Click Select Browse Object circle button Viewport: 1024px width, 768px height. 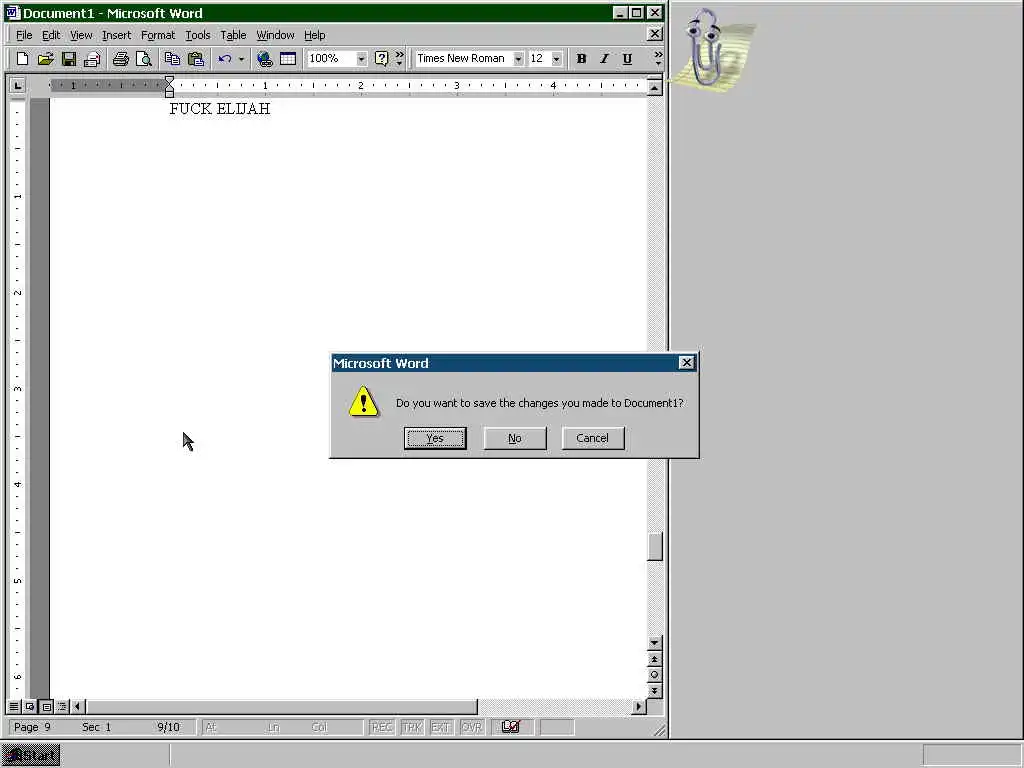[x=654, y=675]
